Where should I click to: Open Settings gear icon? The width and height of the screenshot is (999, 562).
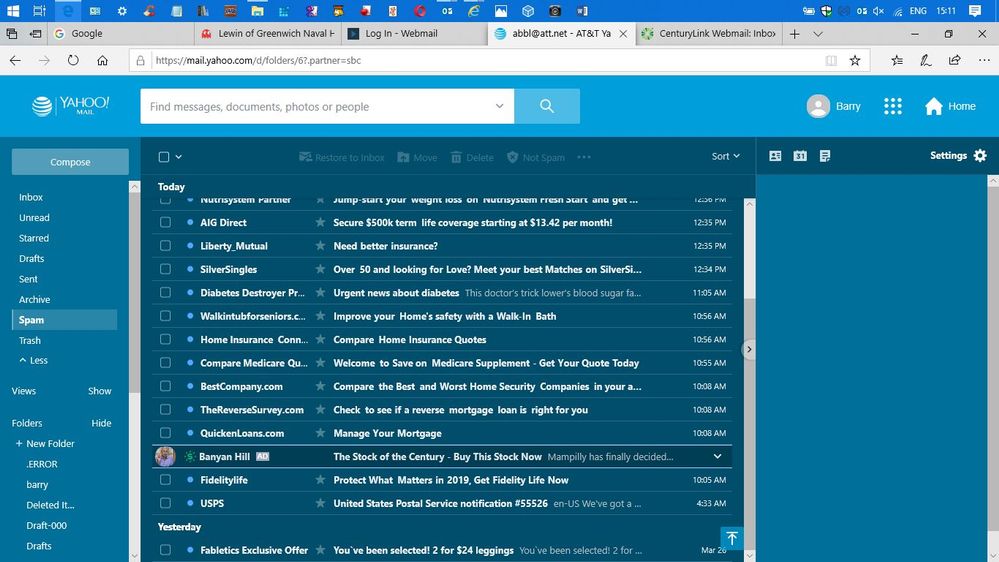[980, 155]
